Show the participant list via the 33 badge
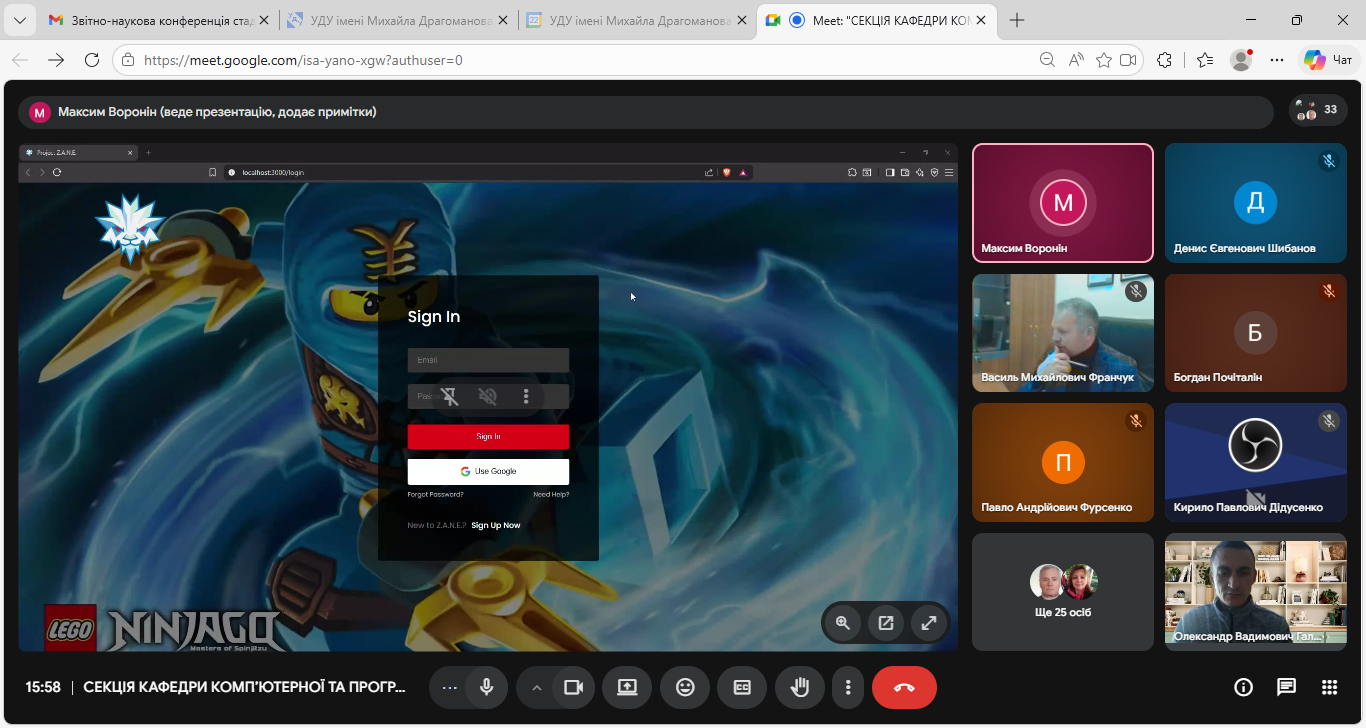The height and width of the screenshot is (728, 1366). tap(1318, 110)
